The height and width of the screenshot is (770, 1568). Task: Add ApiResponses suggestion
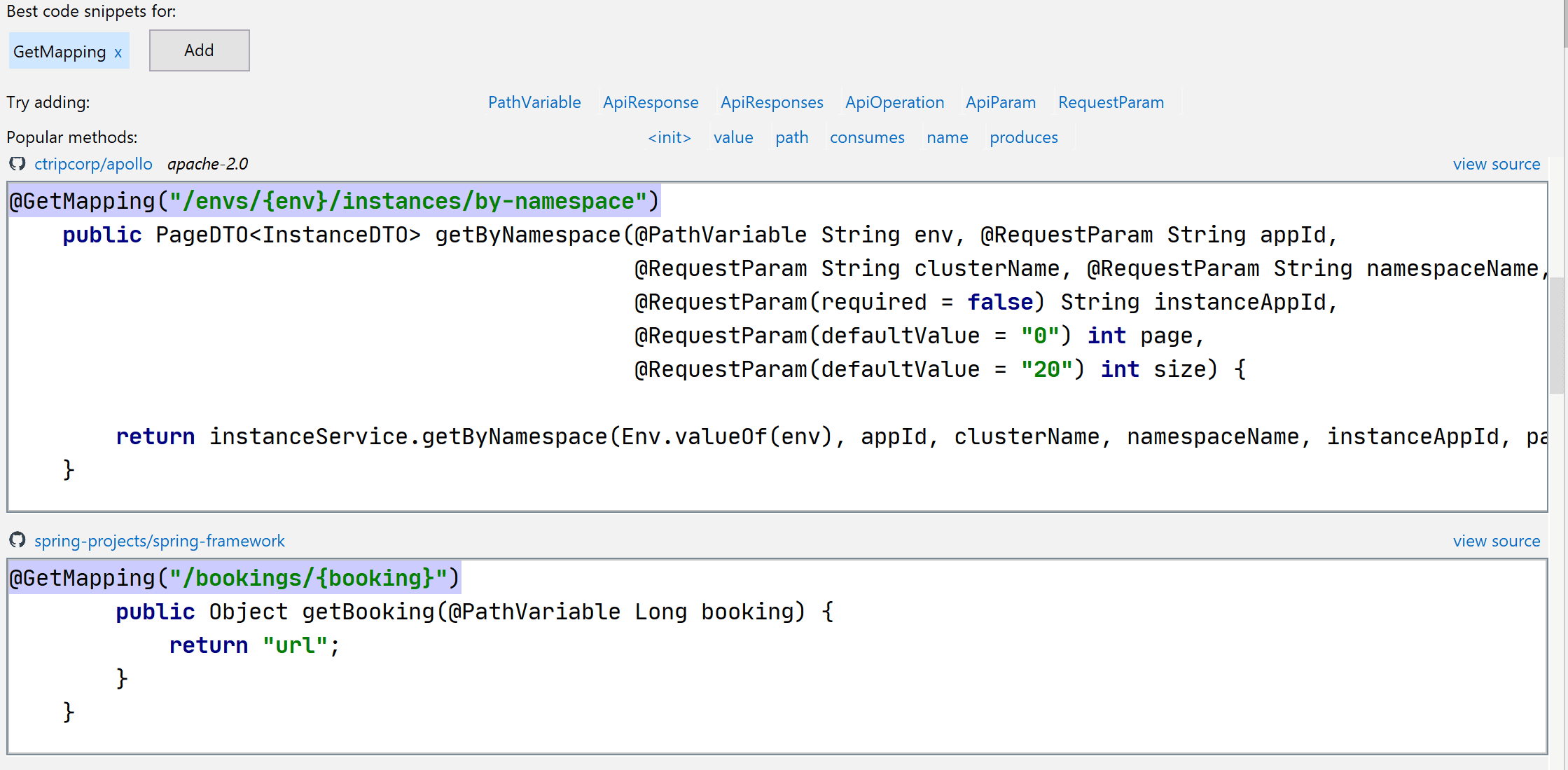pyautogui.click(x=771, y=102)
